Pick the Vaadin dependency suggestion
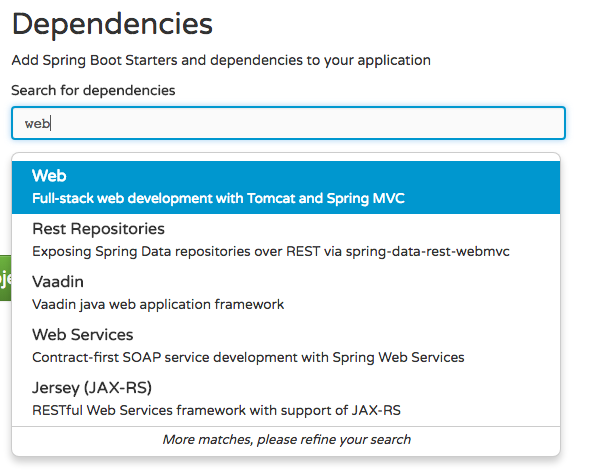 click(286, 293)
